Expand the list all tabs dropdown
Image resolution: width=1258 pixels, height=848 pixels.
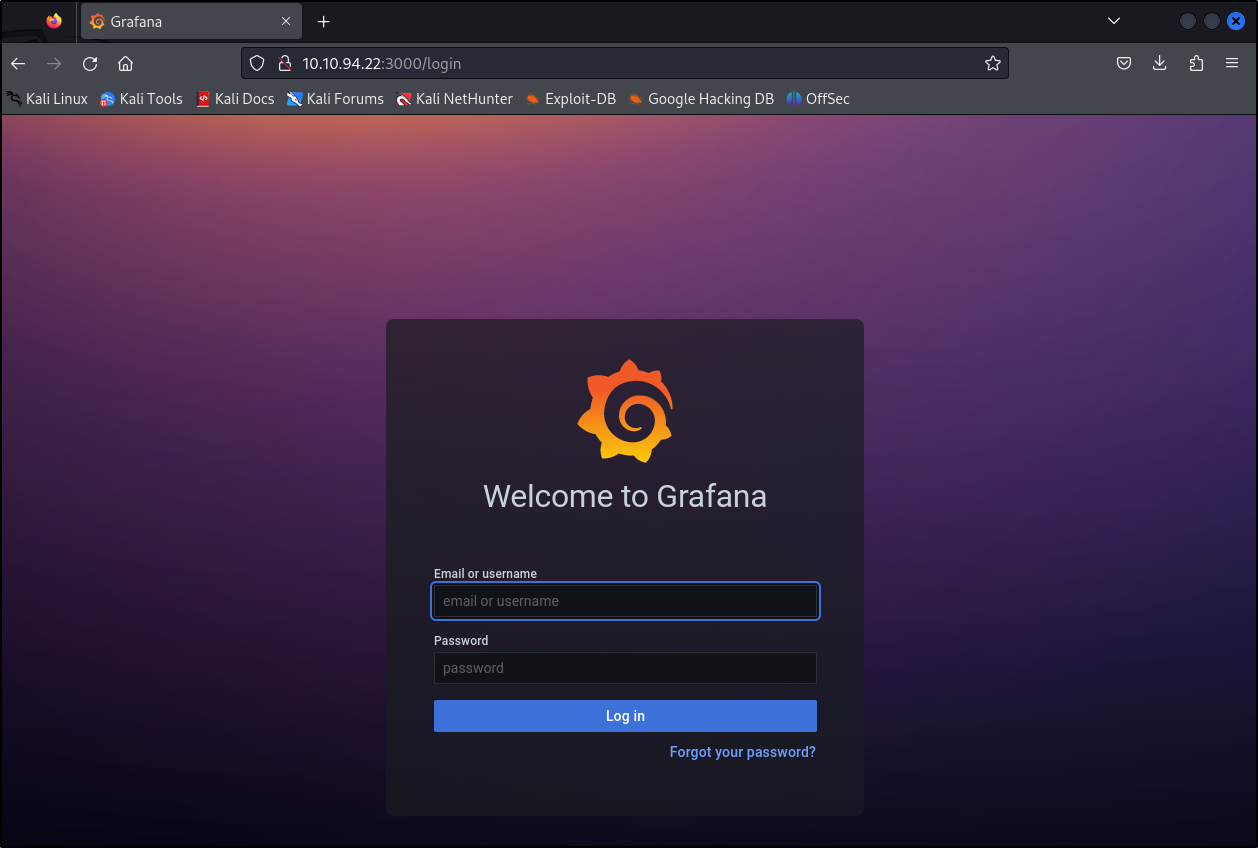[x=1114, y=21]
